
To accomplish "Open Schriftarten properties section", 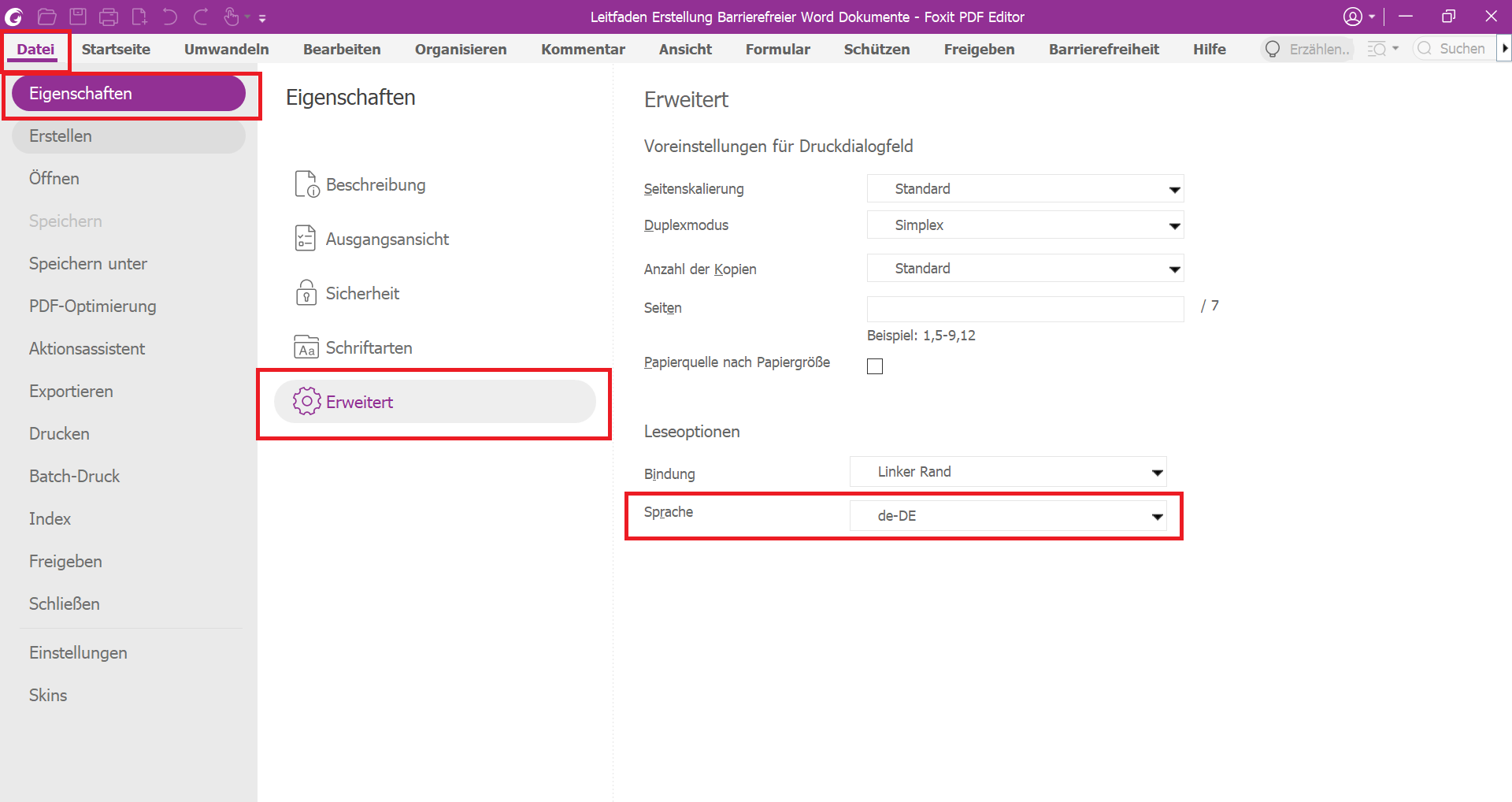I will 369,348.
